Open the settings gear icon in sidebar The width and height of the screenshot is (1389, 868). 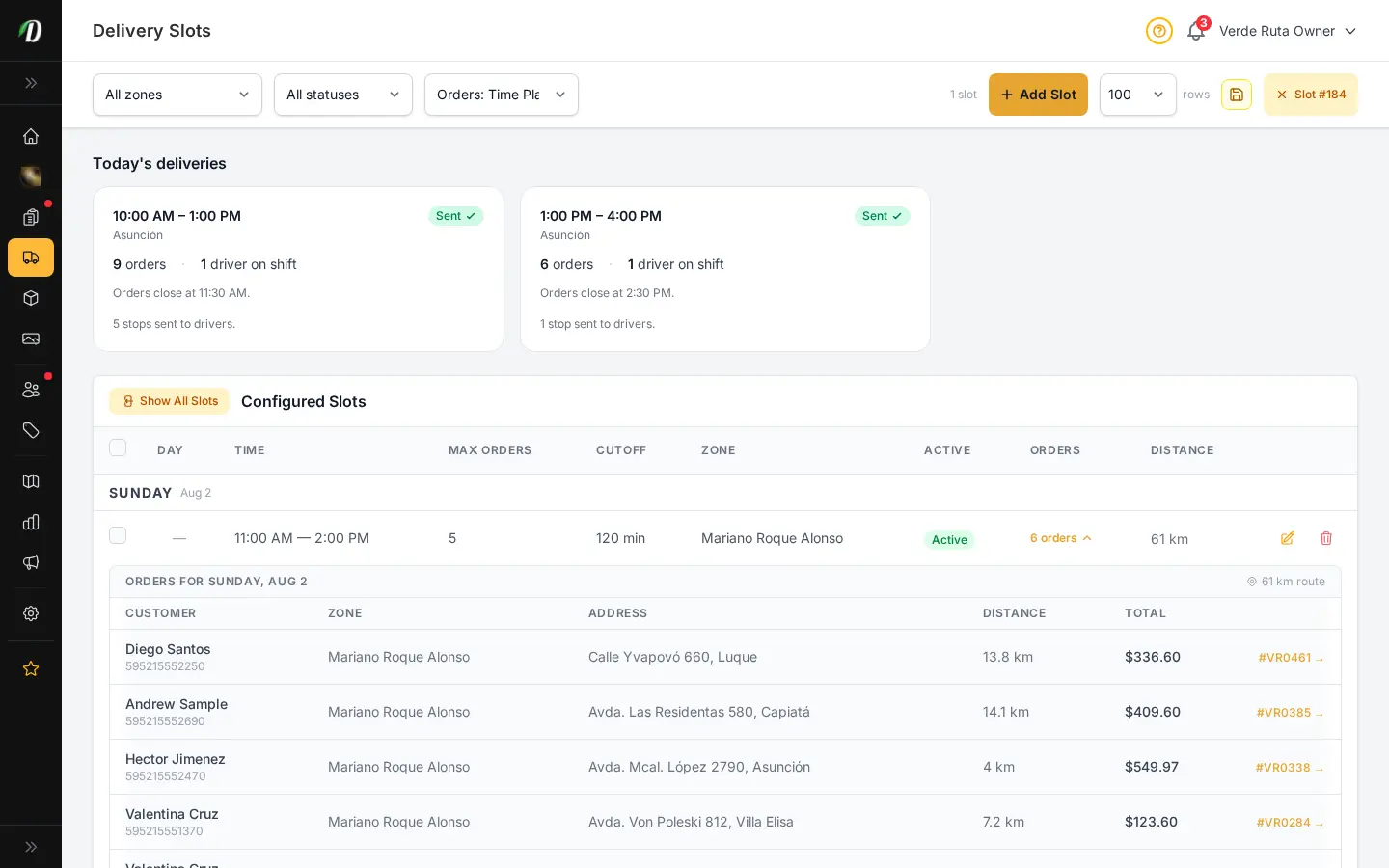pos(31,613)
